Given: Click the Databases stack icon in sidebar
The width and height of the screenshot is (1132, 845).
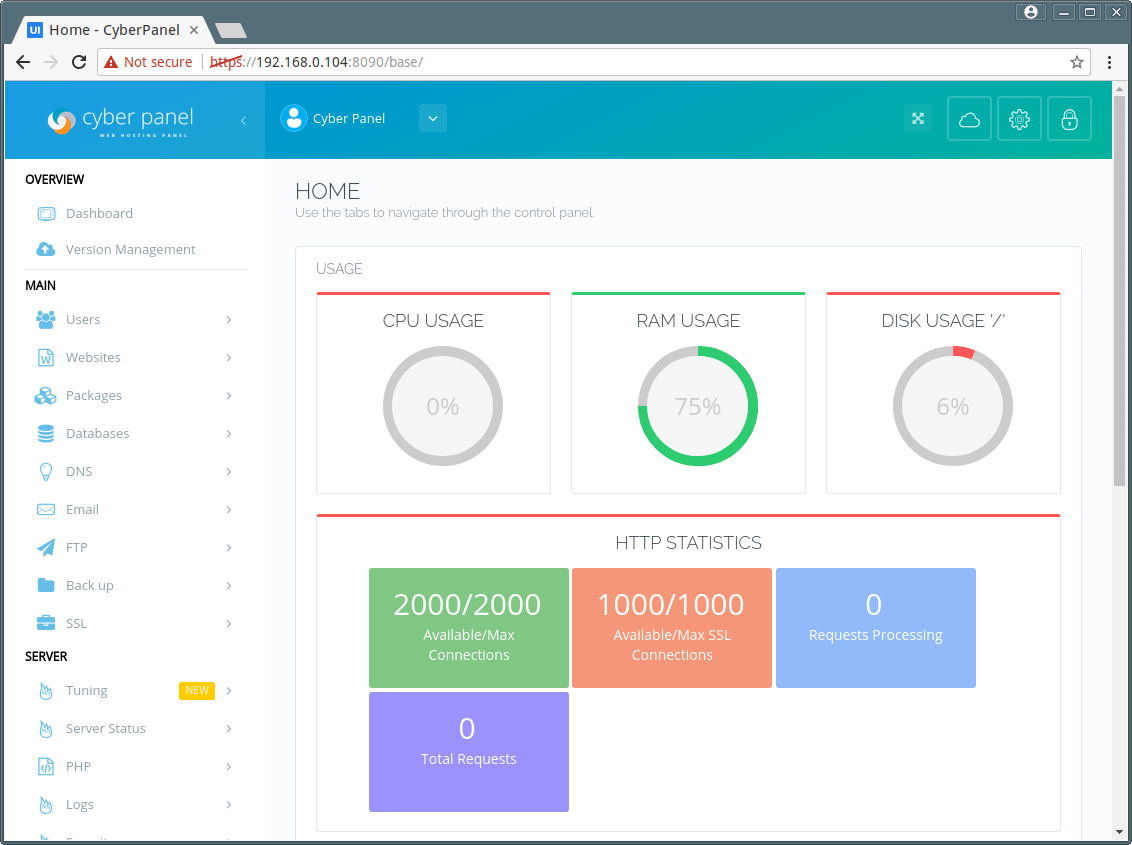Looking at the screenshot, I should [x=45, y=433].
